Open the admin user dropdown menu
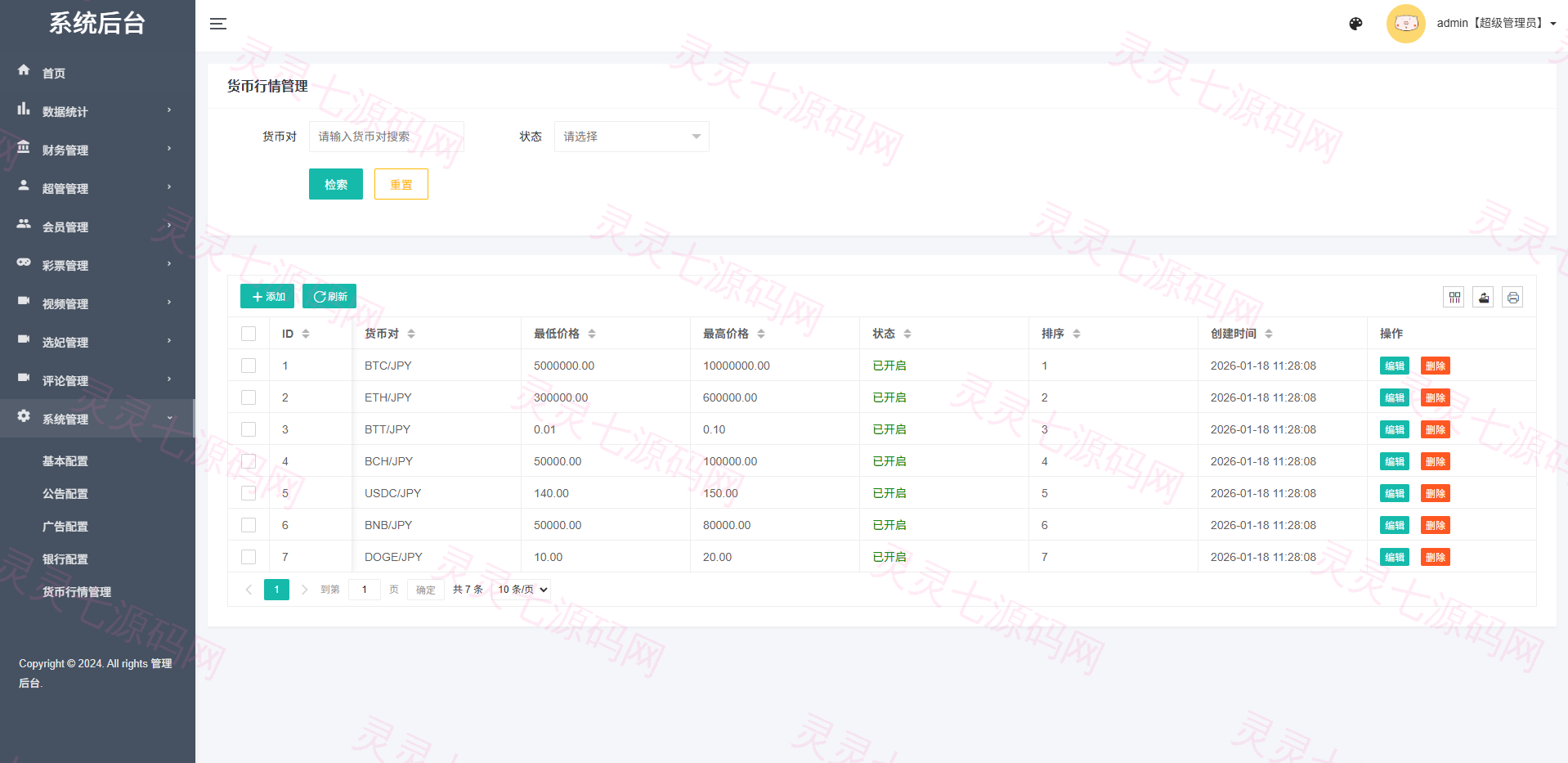Image resolution: width=1568 pixels, height=763 pixels. pos(1496,24)
